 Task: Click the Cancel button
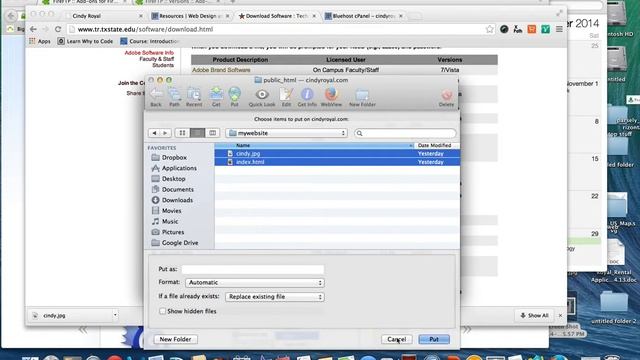point(397,339)
